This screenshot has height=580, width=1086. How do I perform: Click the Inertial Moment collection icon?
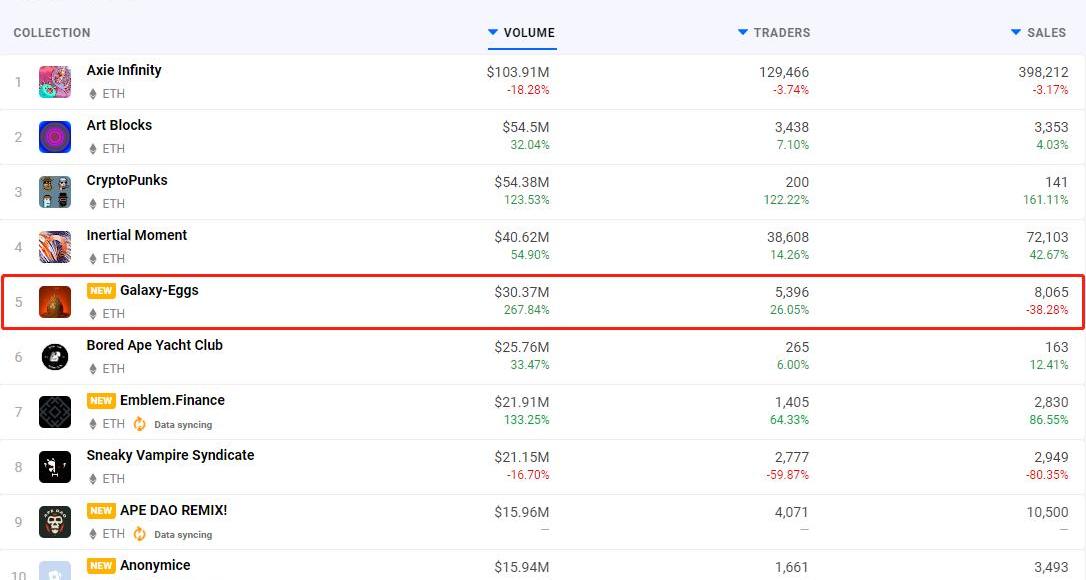click(x=55, y=247)
